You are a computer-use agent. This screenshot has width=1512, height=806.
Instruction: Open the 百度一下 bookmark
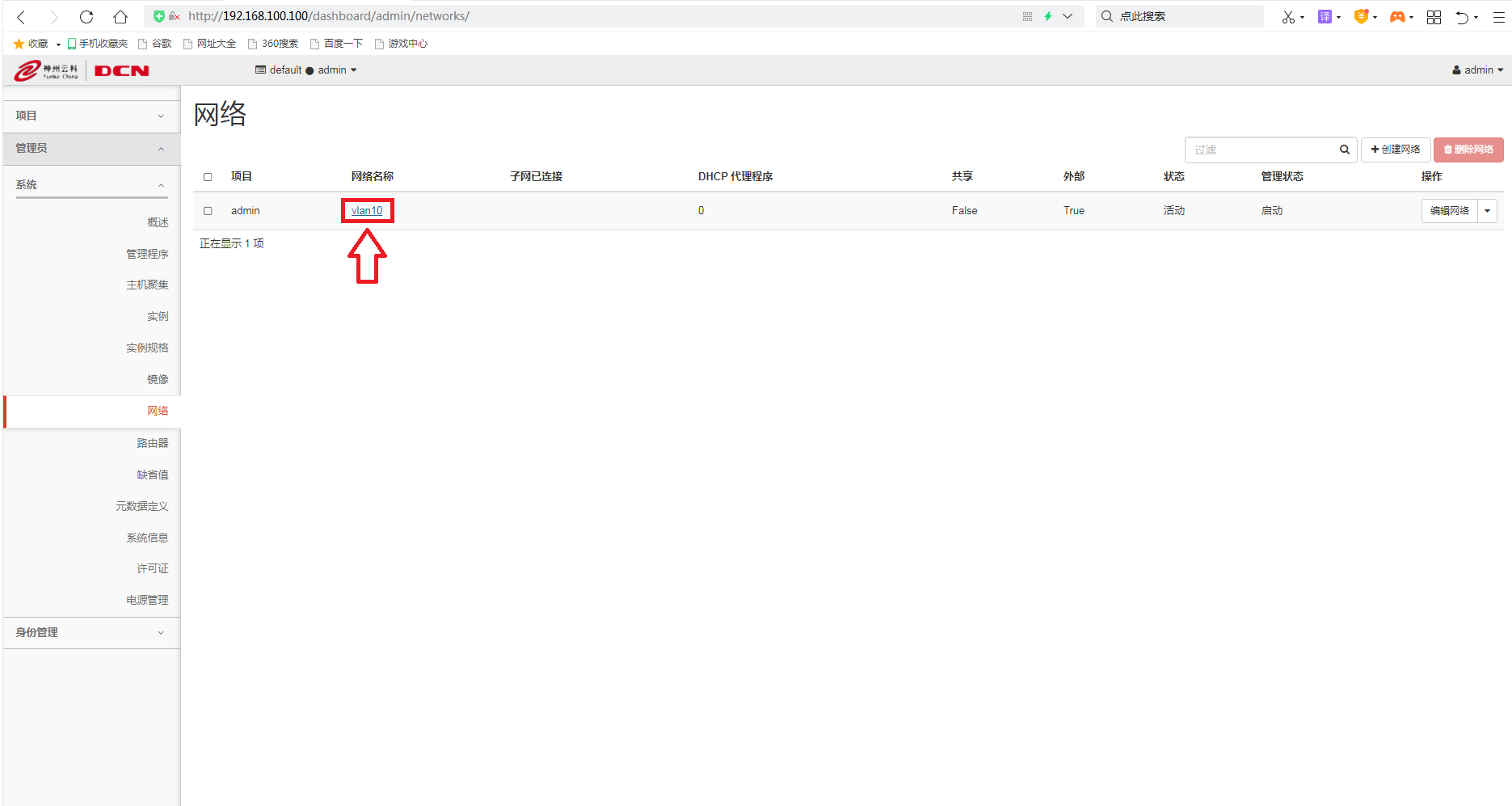click(337, 44)
